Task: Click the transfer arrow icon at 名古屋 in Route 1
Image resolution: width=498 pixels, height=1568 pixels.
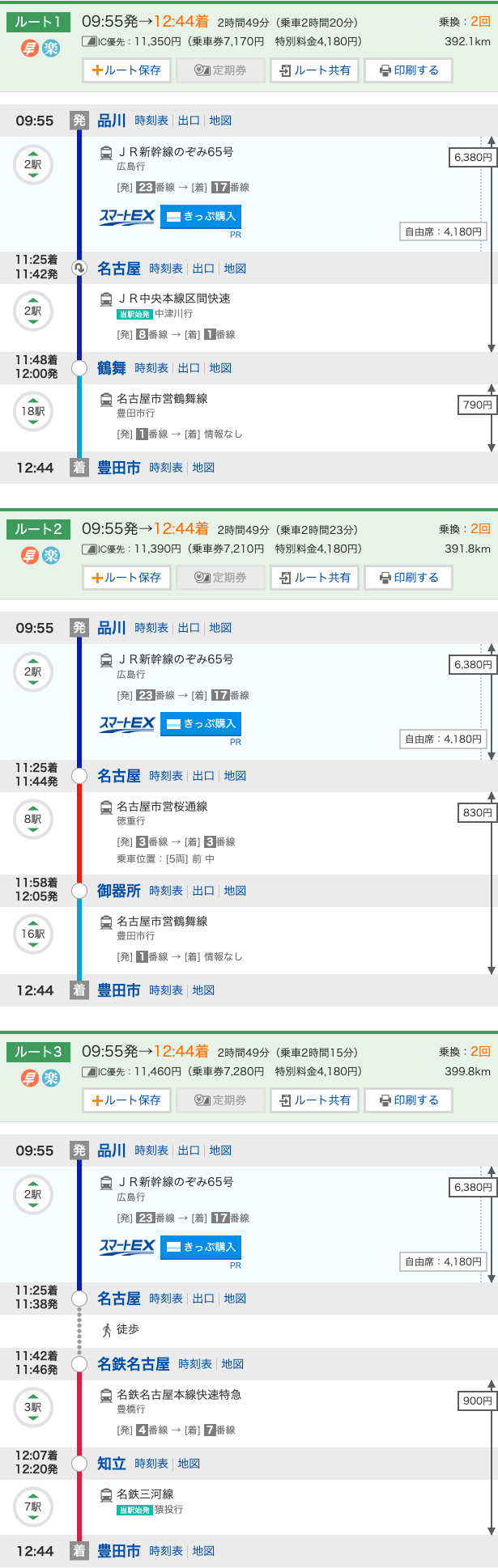Action: tap(79, 268)
